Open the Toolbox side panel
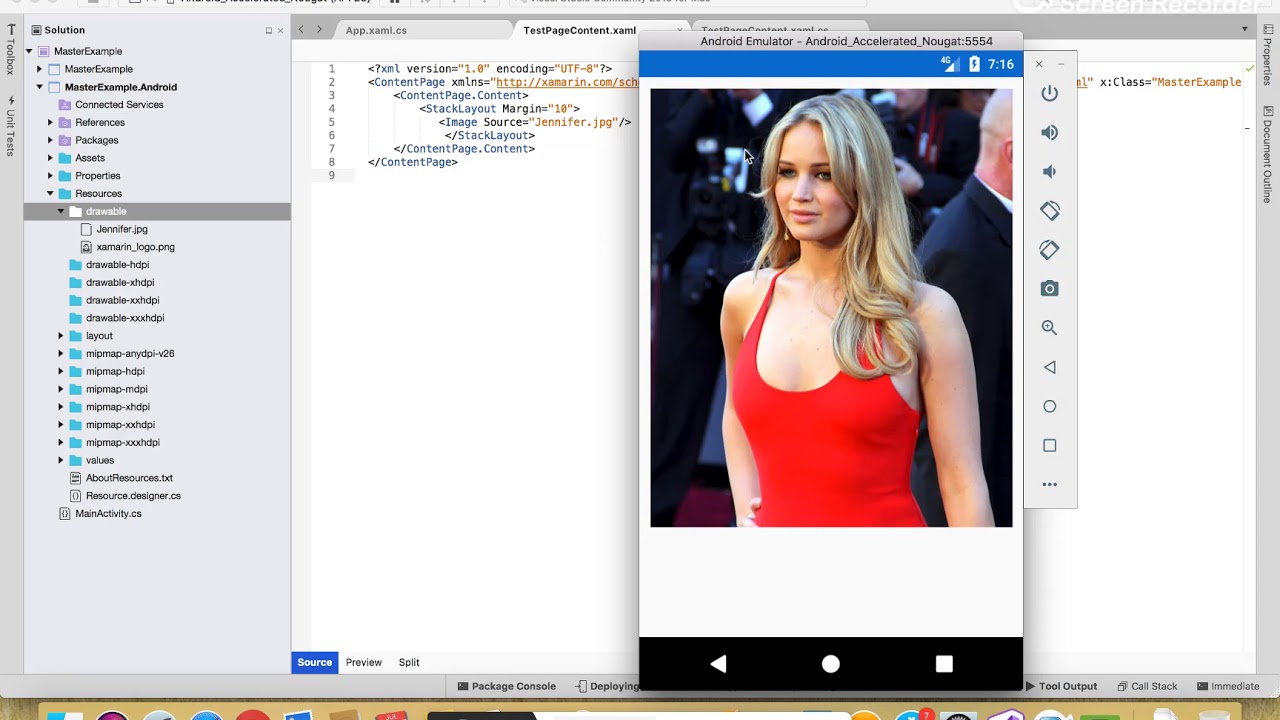Image resolution: width=1280 pixels, height=720 pixels. click(11, 51)
